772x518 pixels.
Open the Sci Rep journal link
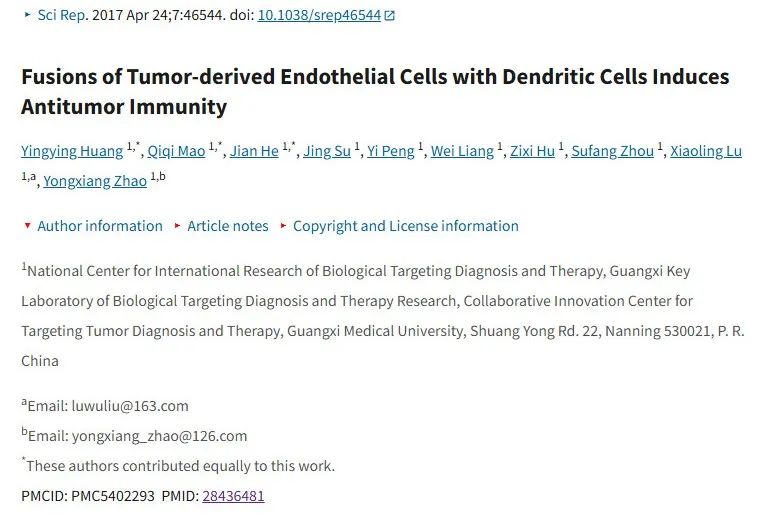[62, 15]
